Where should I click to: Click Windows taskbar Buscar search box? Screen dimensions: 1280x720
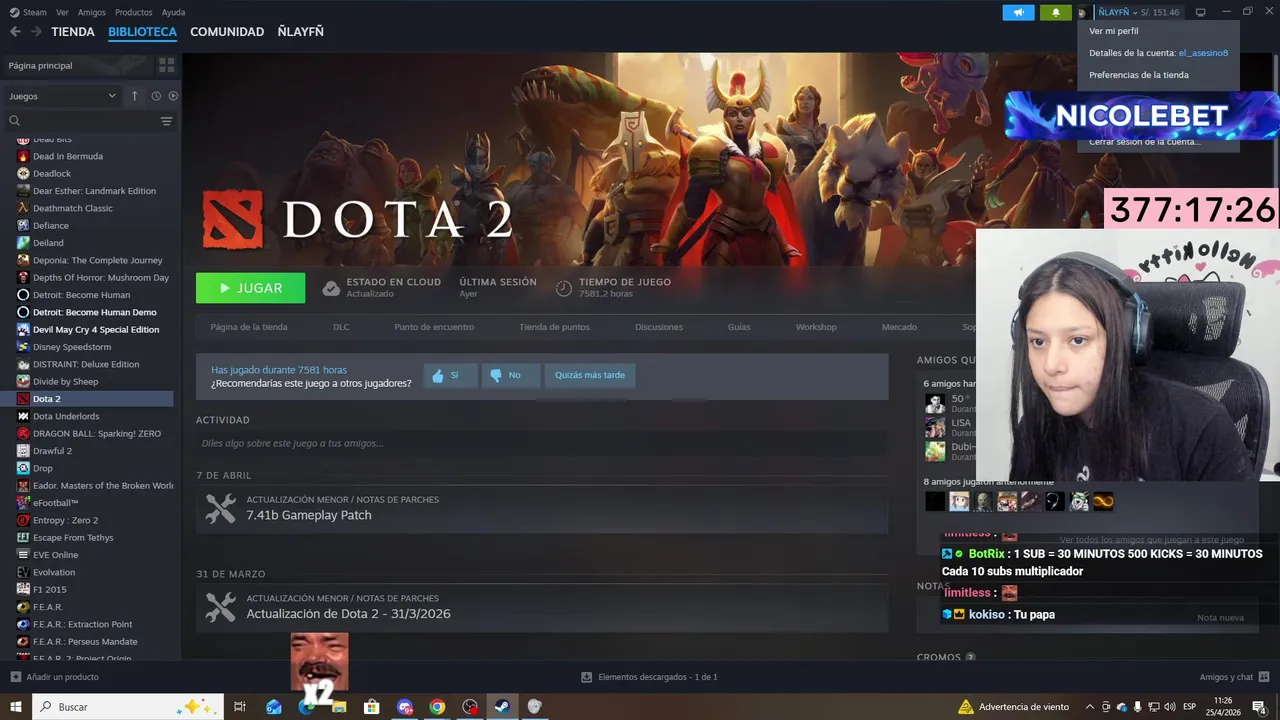[128, 707]
